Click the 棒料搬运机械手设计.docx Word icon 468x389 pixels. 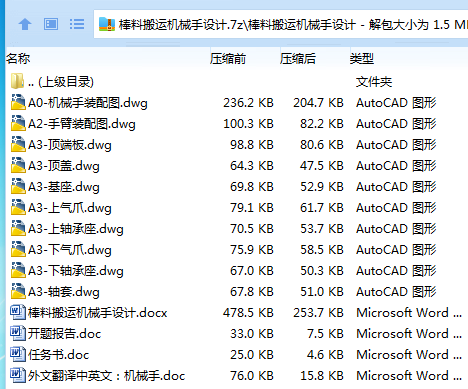point(18,312)
